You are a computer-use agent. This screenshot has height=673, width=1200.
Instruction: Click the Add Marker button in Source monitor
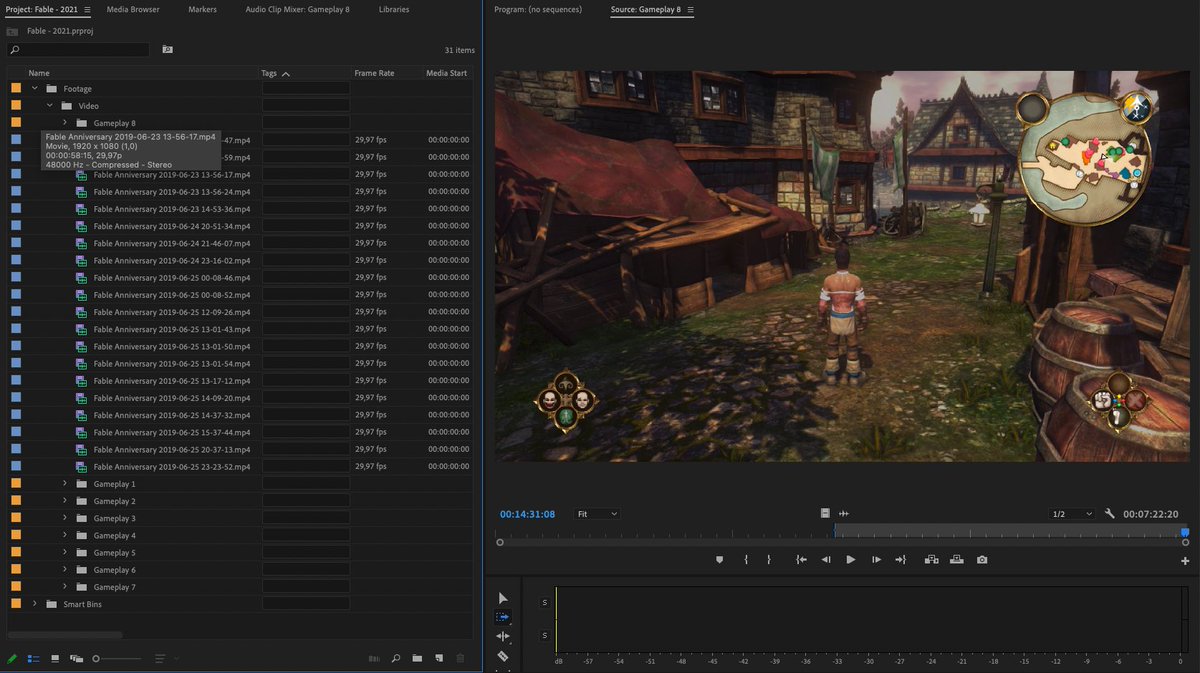pos(719,560)
